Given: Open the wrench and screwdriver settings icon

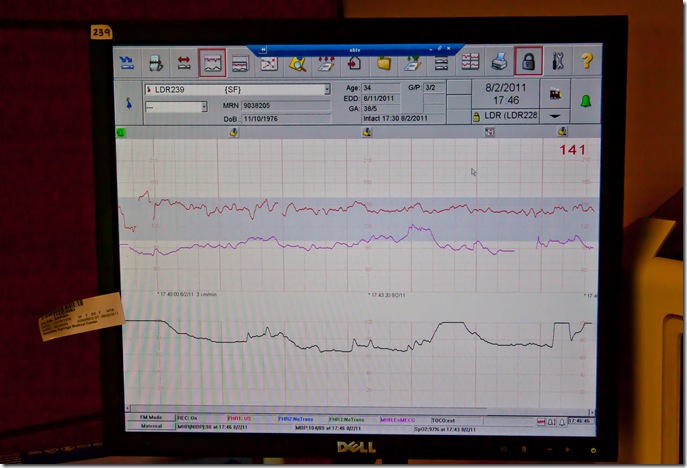Looking at the screenshot, I should pyautogui.click(x=558, y=60).
